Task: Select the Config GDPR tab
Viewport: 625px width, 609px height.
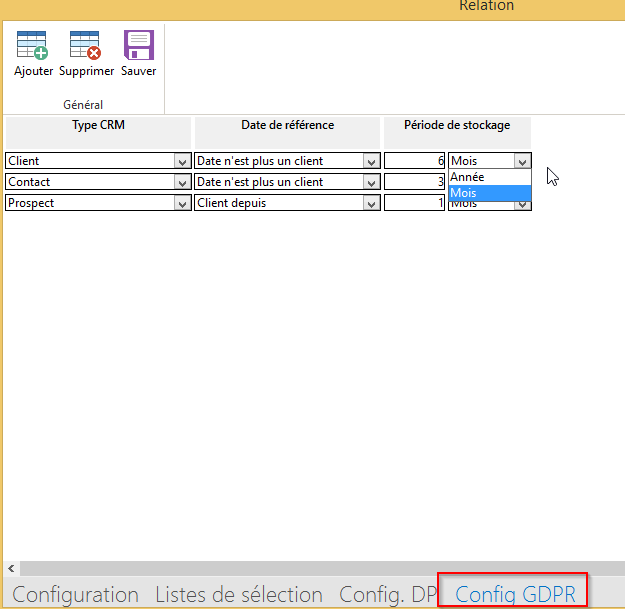Action: point(515,594)
